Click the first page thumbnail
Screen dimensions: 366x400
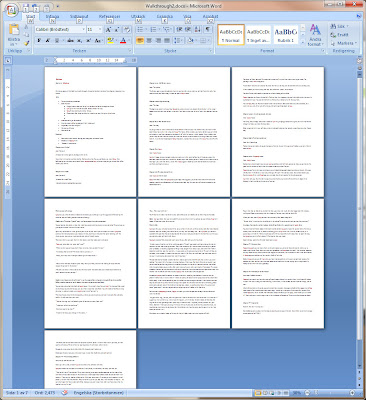90,132
